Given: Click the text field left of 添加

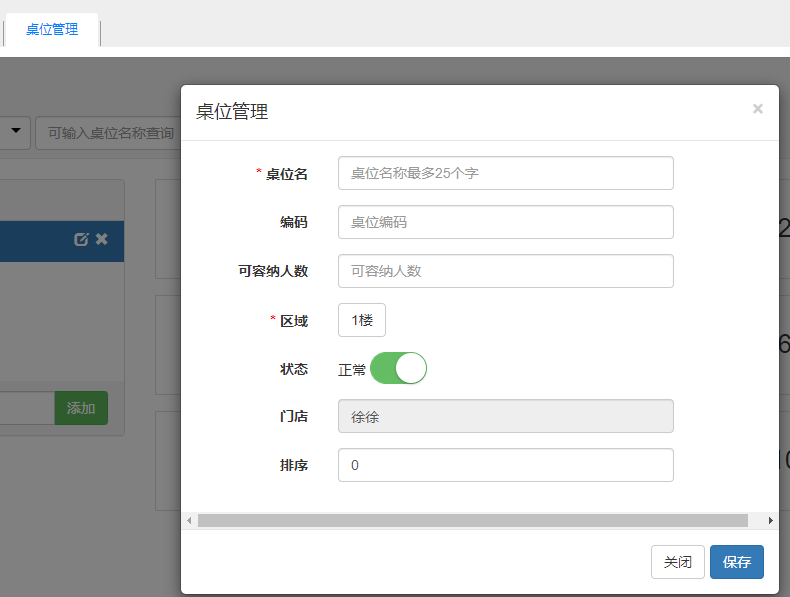Looking at the screenshot, I should click(x=26, y=408).
